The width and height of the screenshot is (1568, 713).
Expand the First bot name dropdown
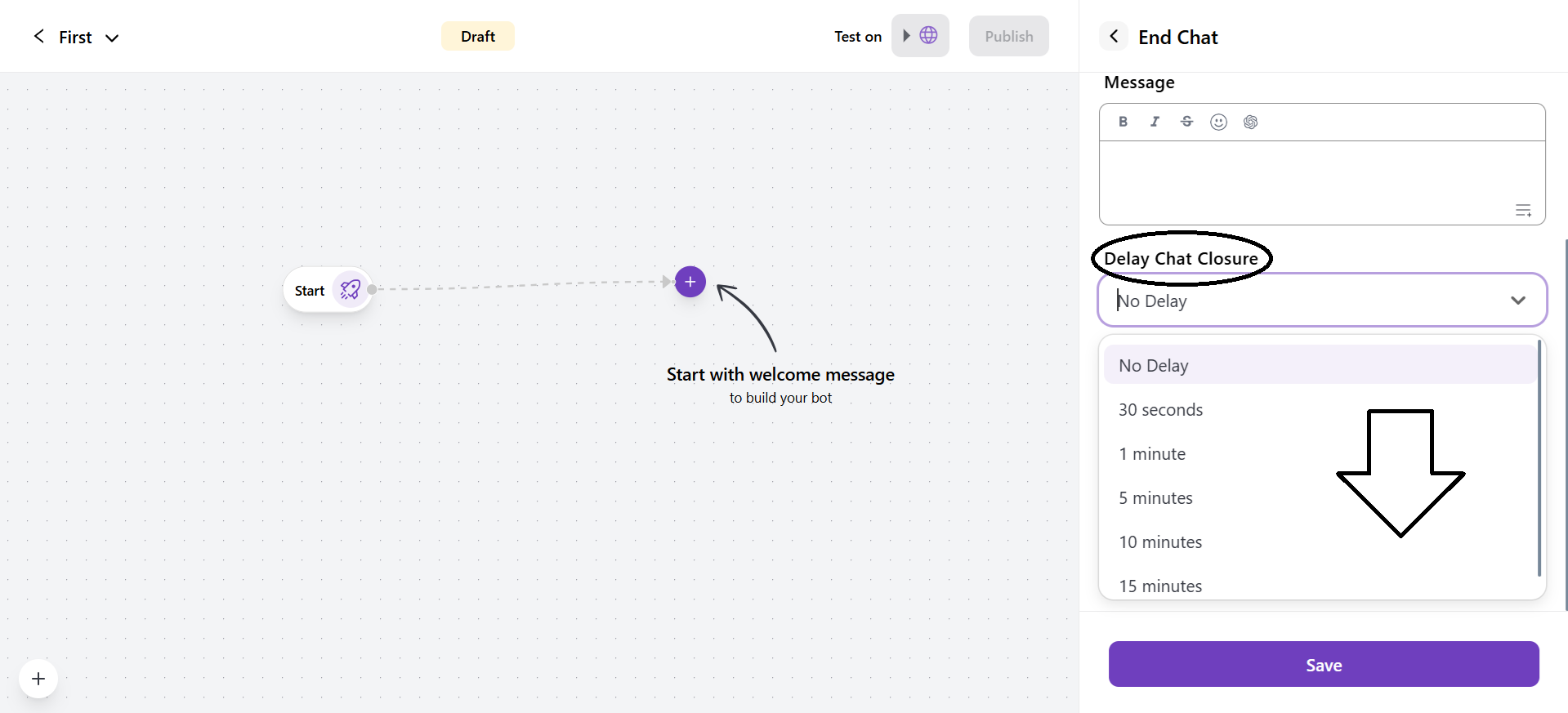(112, 38)
